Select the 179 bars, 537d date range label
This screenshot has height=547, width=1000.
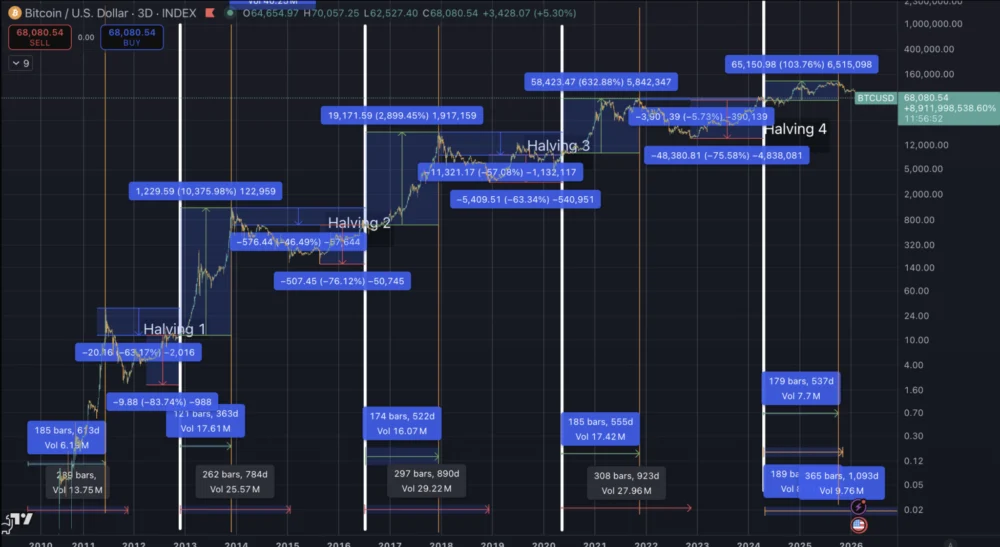pos(800,388)
